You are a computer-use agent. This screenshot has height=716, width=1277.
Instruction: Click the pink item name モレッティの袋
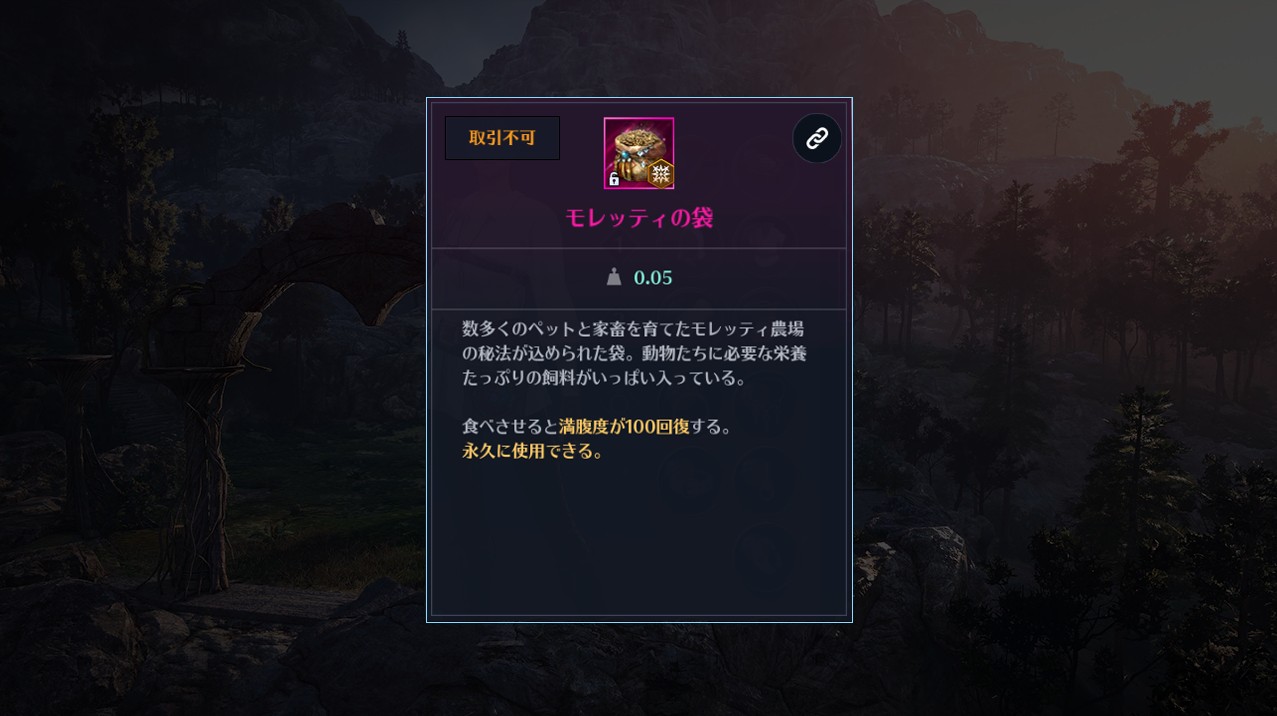click(639, 217)
